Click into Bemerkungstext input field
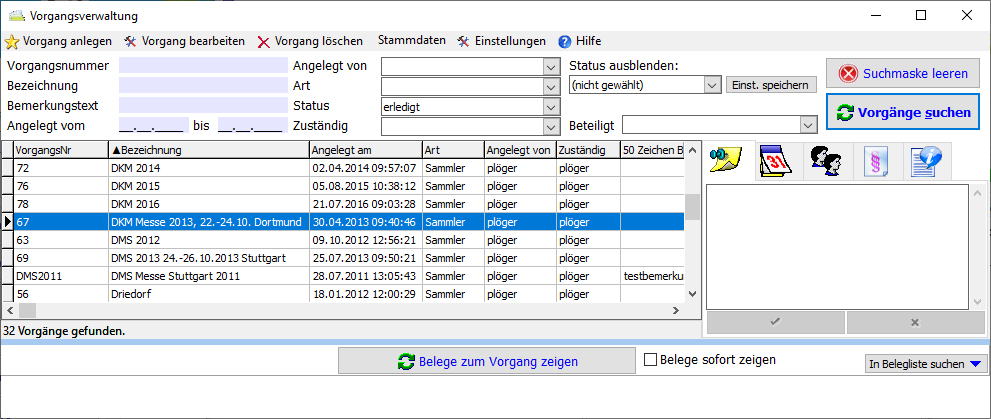The height and width of the screenshot is (419, 991). 203,106
